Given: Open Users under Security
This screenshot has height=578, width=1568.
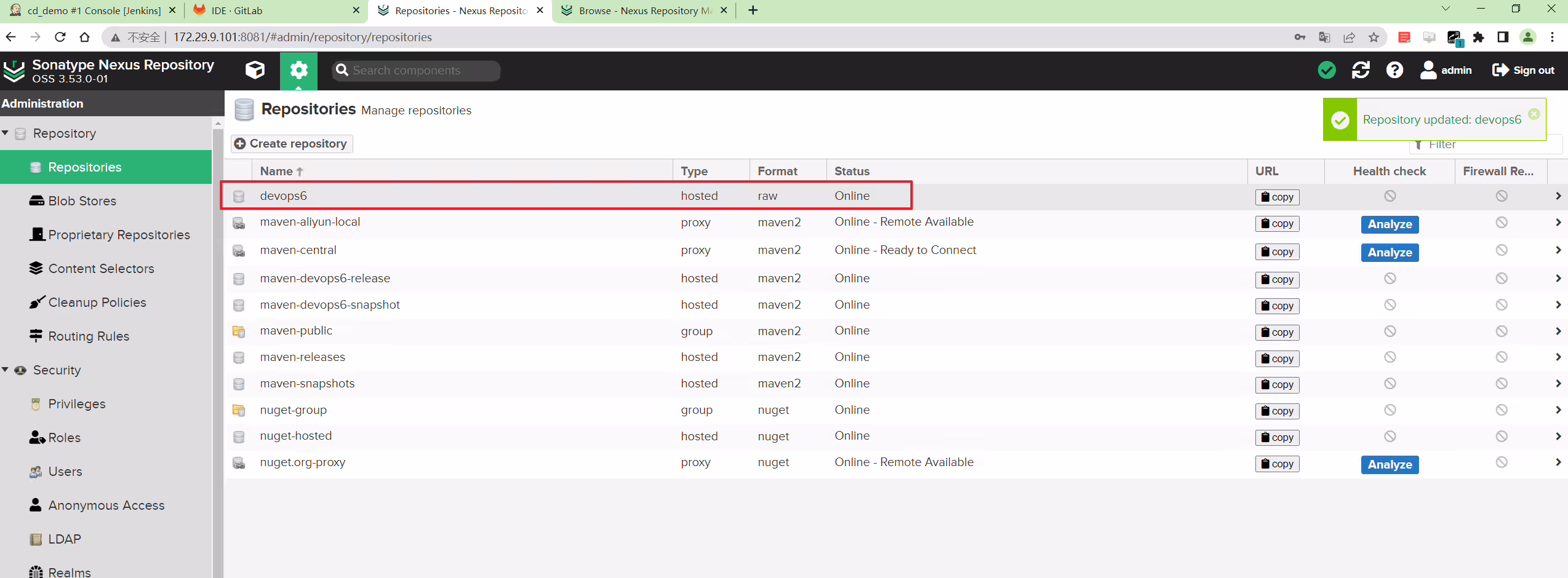Looking at the screenshot, I should point(106,472).
